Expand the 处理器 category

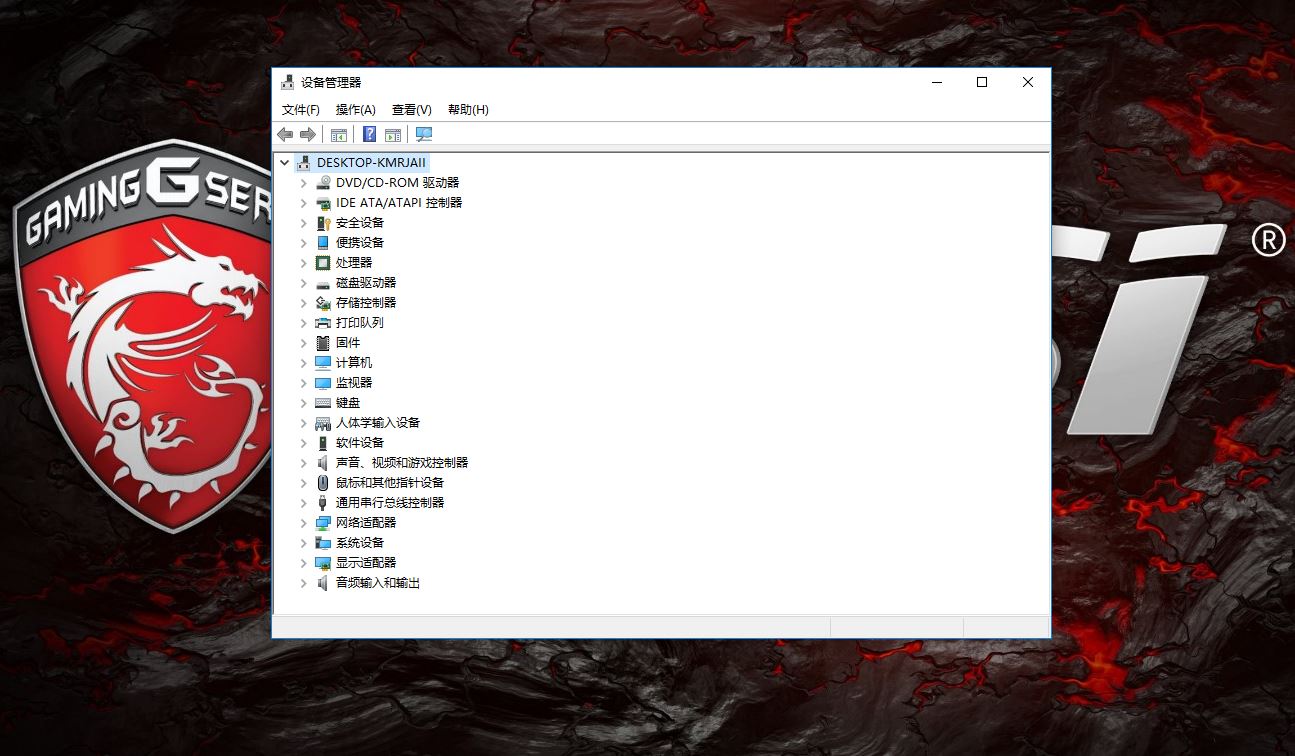(304, 262)
